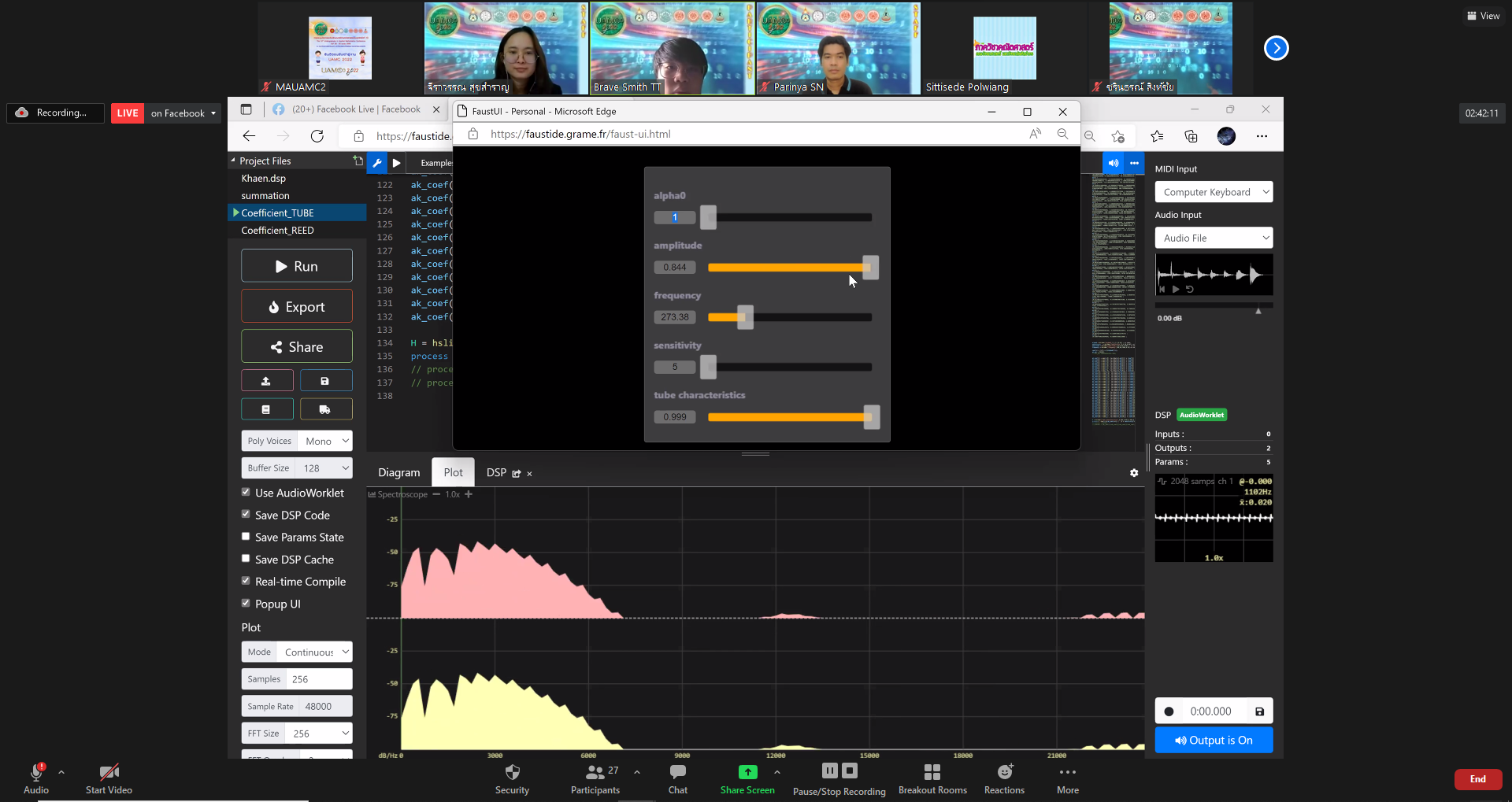Switch to the Plot tab
The image size is (1512, 802).
tap(454, 473)
